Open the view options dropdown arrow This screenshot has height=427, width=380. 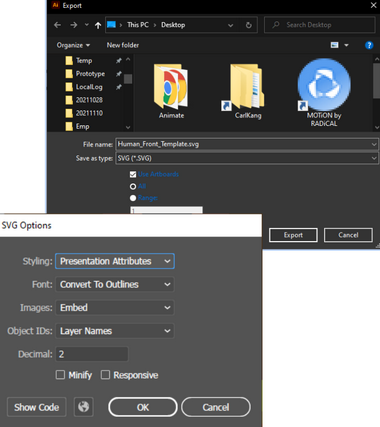[x=346, y=45]
